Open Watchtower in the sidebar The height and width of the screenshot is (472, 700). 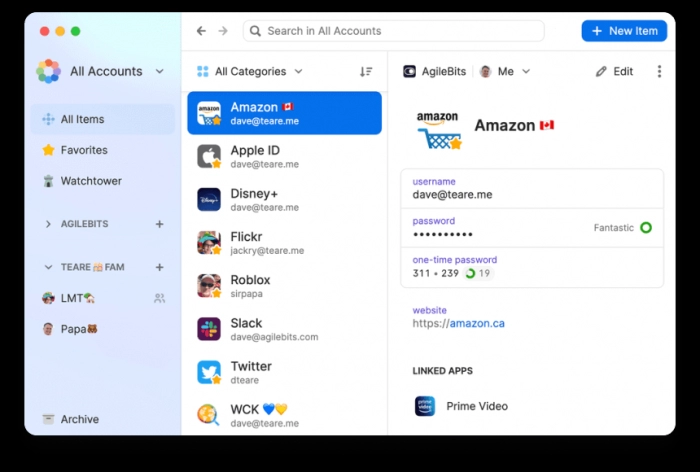coord(90,181)
